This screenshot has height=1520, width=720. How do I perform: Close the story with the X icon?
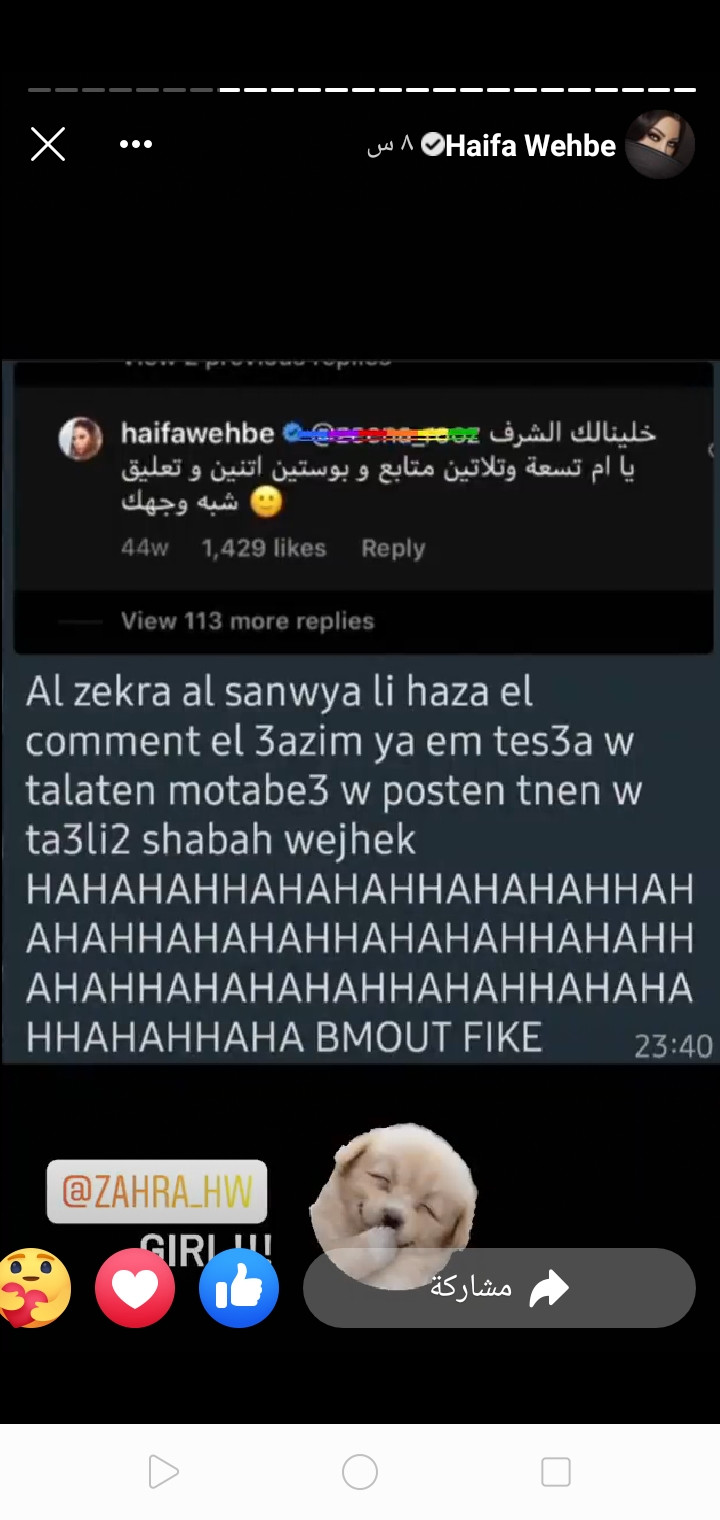tap(48, 145)
